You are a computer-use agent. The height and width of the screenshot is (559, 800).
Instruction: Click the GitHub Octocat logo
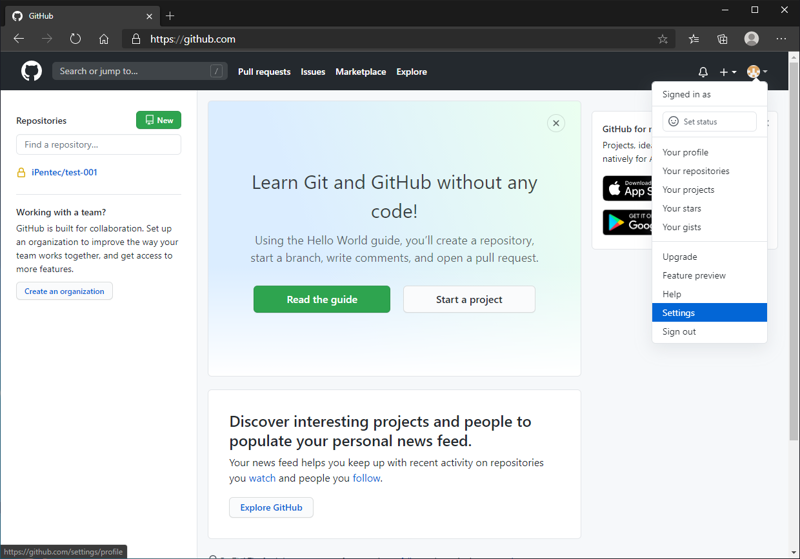[31, 71]
